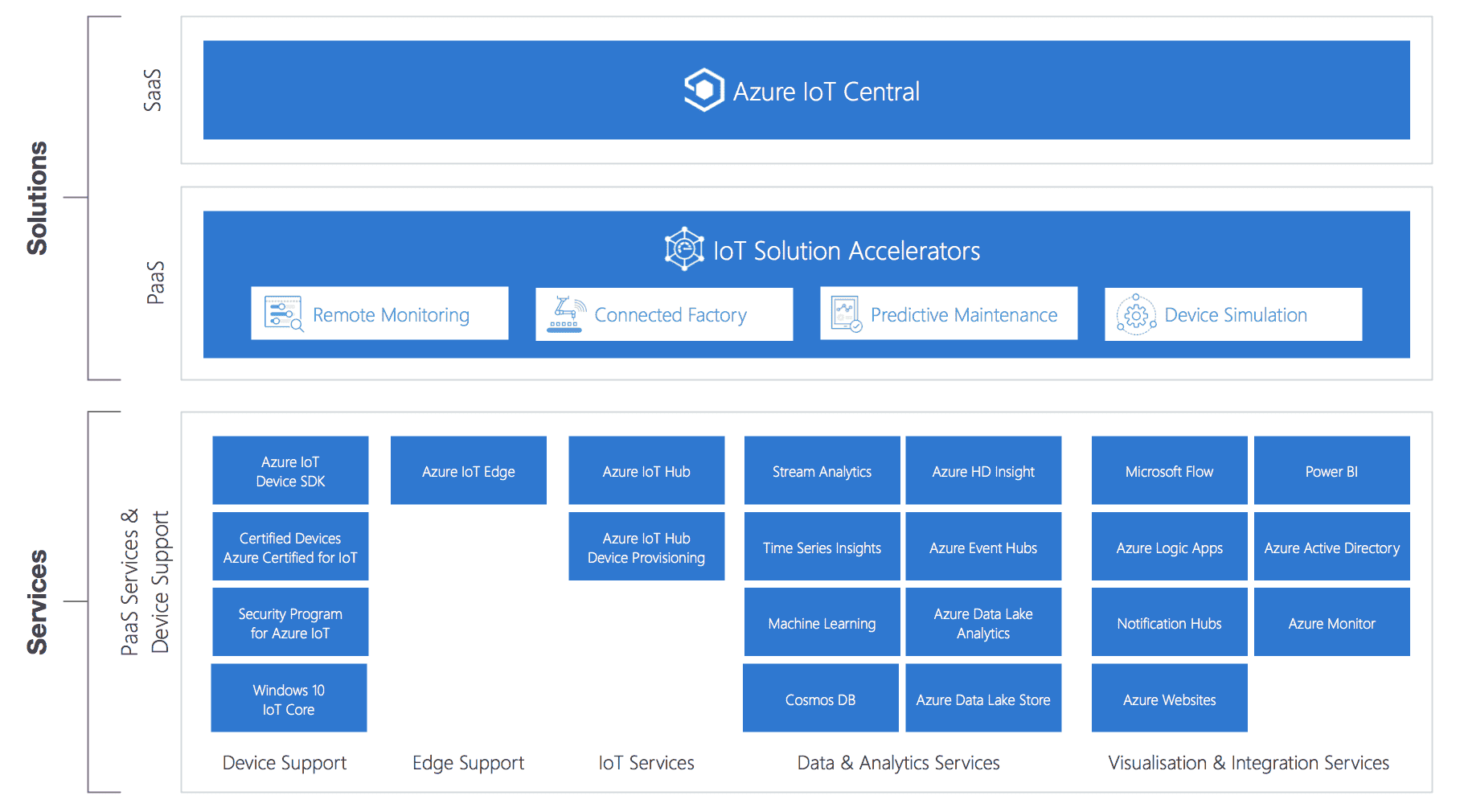
Task: Click the Predictive Maintenance chart icon
Action: point(846,314)
